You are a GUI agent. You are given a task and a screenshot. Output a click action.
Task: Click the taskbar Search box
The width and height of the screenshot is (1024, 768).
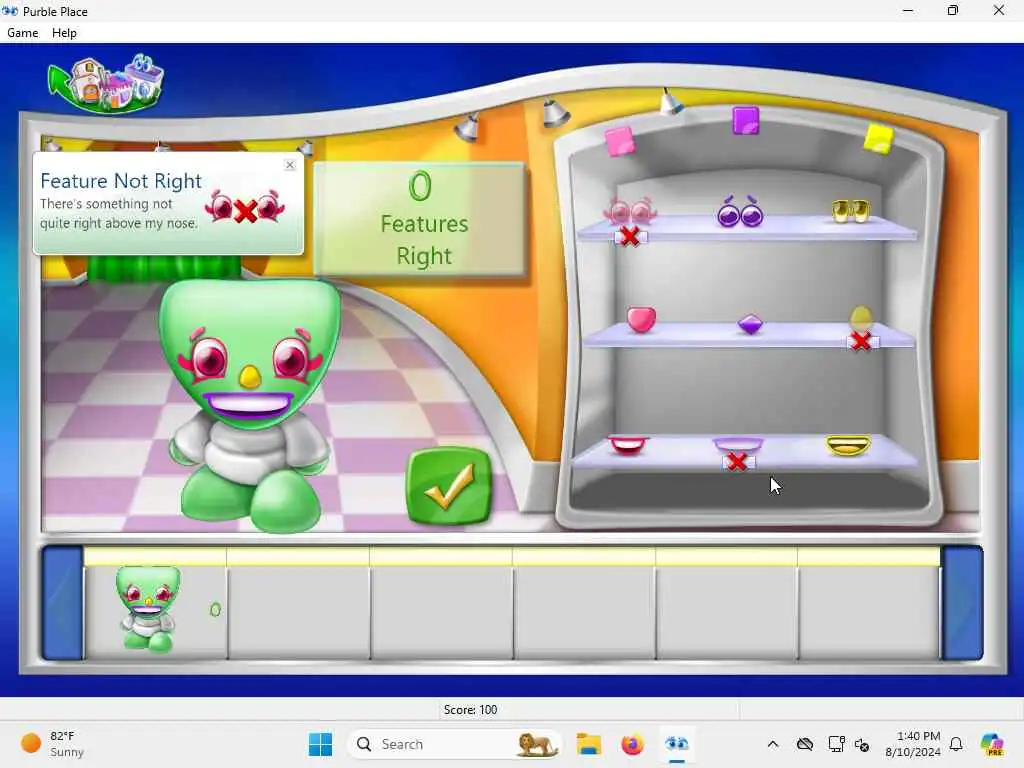455,744
